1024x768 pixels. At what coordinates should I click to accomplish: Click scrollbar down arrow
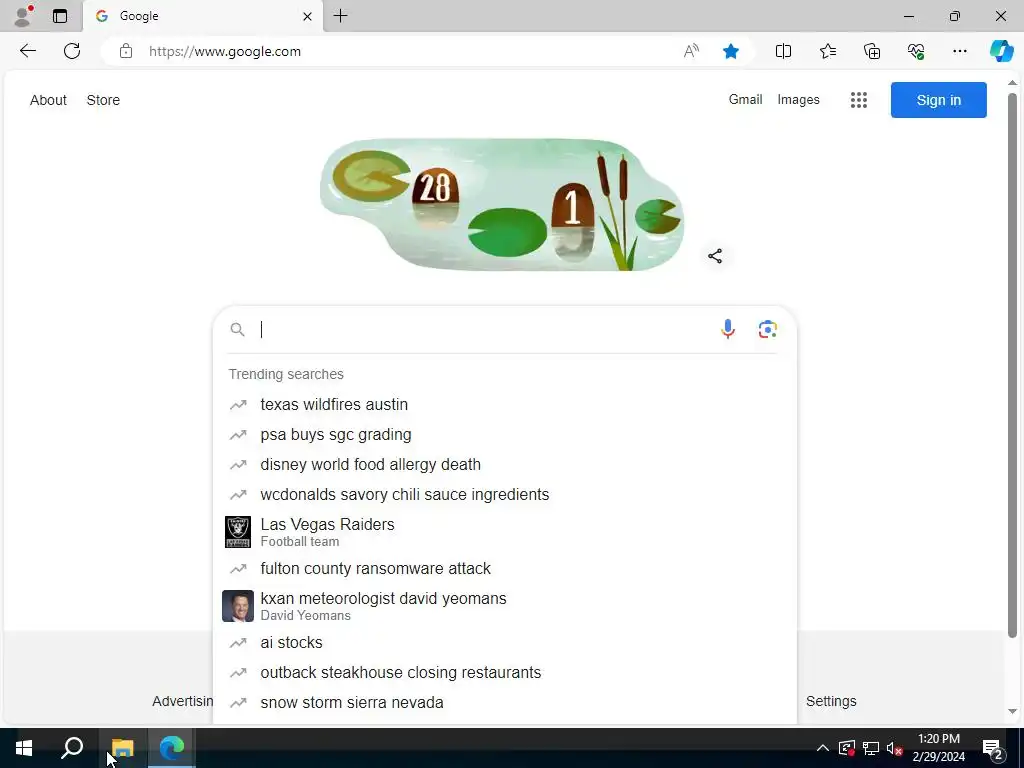tap(1012, 711)
